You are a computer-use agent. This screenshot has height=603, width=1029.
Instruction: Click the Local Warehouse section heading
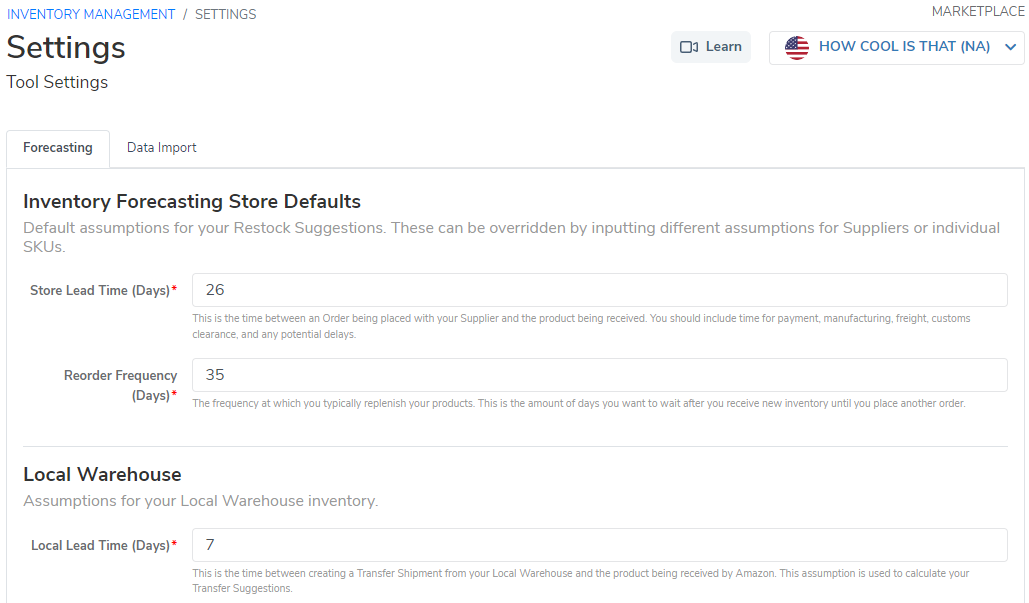point(102,474)
